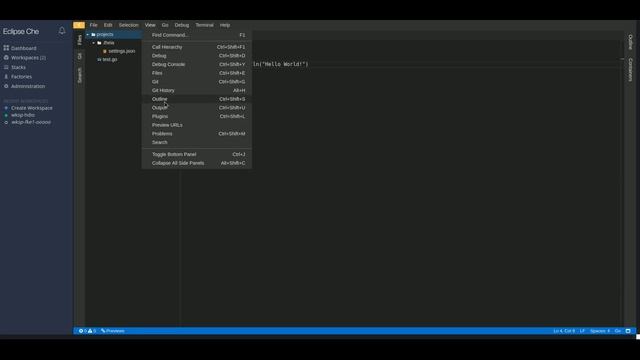Viewport: 640px width, 360px height.
Task: Click the yellow navbar toggle button beside File
Action: coord(79,25)
